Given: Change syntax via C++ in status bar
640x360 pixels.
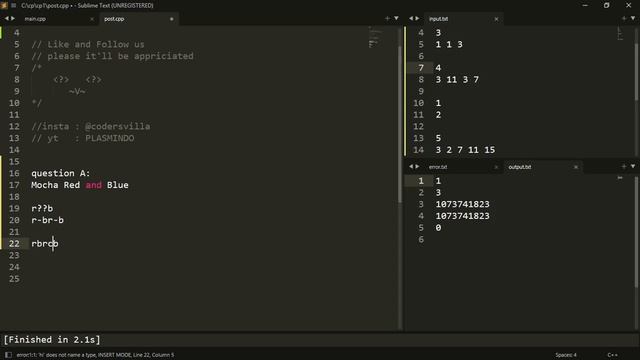Looking at the screenshot, I should point(612,355).
